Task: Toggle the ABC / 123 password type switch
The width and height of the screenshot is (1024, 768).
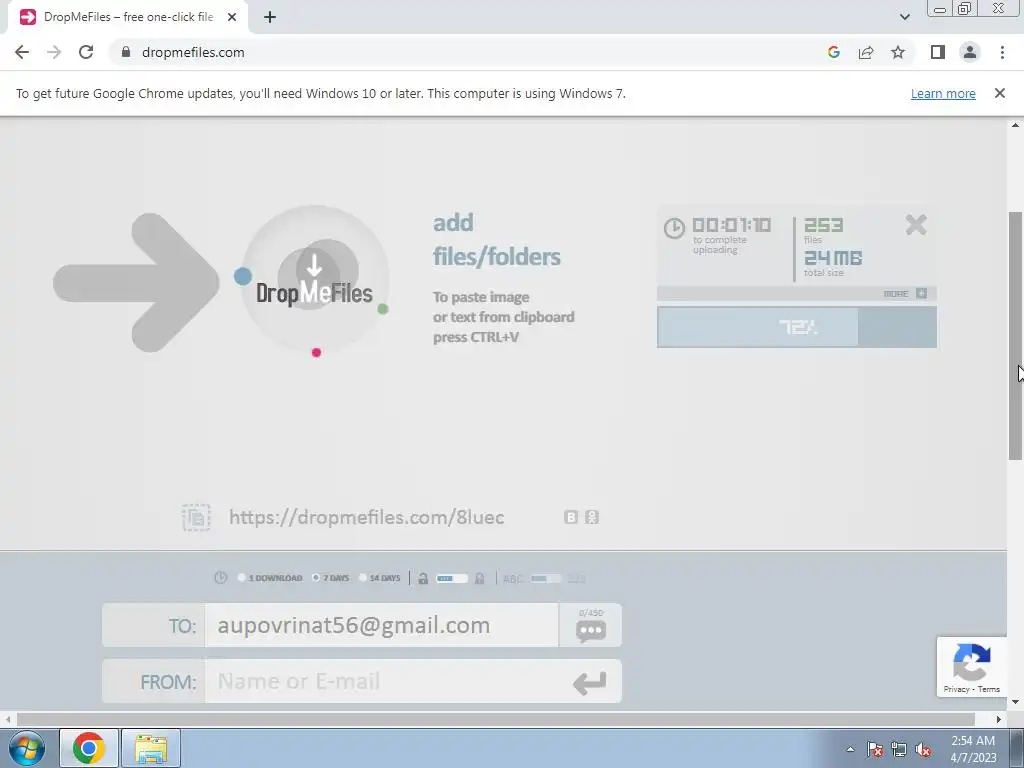Action: (x=545, y=579)
